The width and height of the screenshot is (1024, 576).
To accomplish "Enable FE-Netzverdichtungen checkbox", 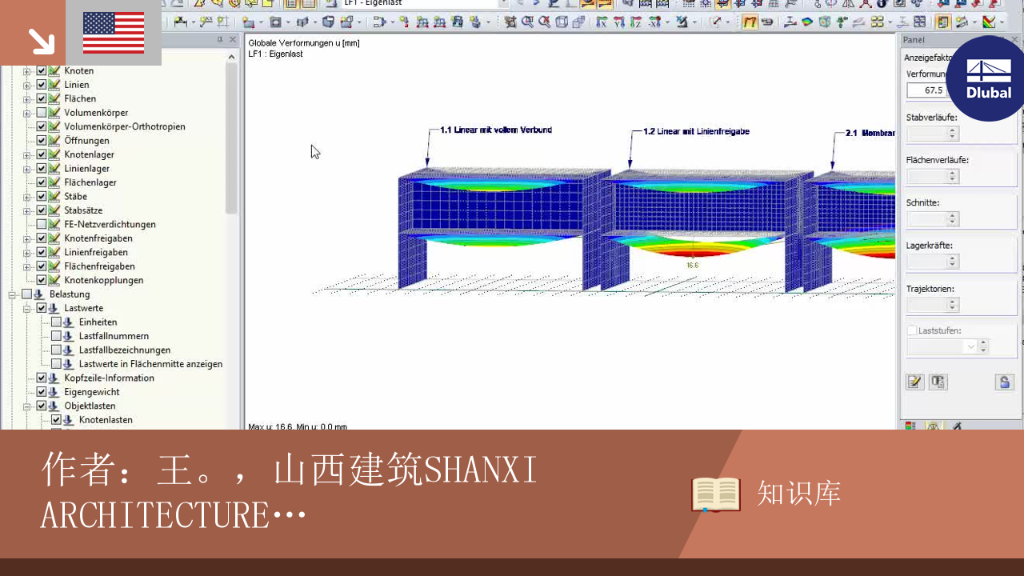I will (x=41, y=224).
